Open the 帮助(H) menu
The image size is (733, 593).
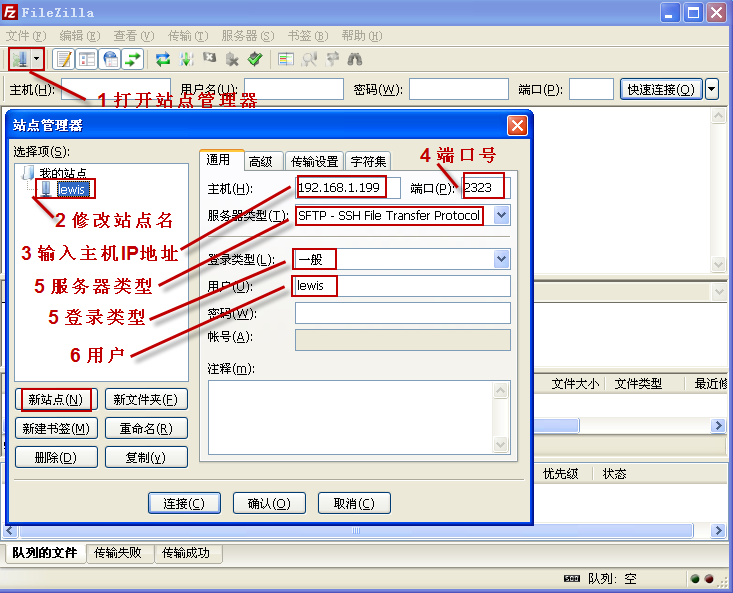362,36
